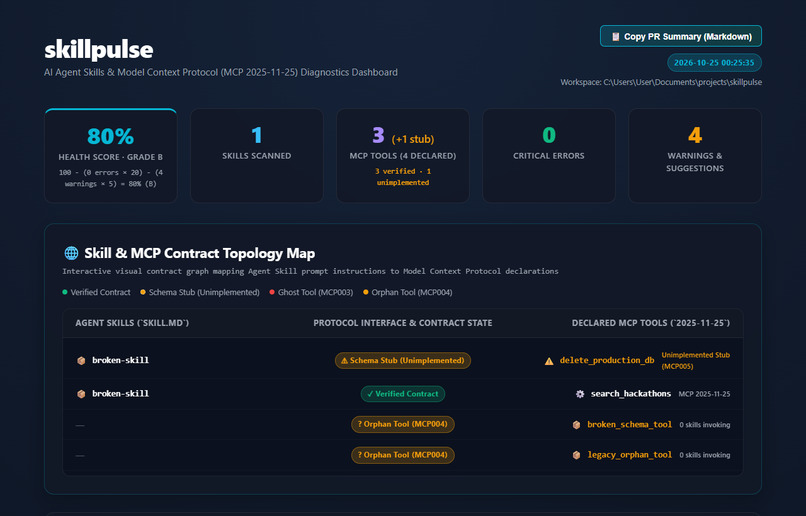
Task: Click the Agent Skills column header
Action: (x=132, y=323)
